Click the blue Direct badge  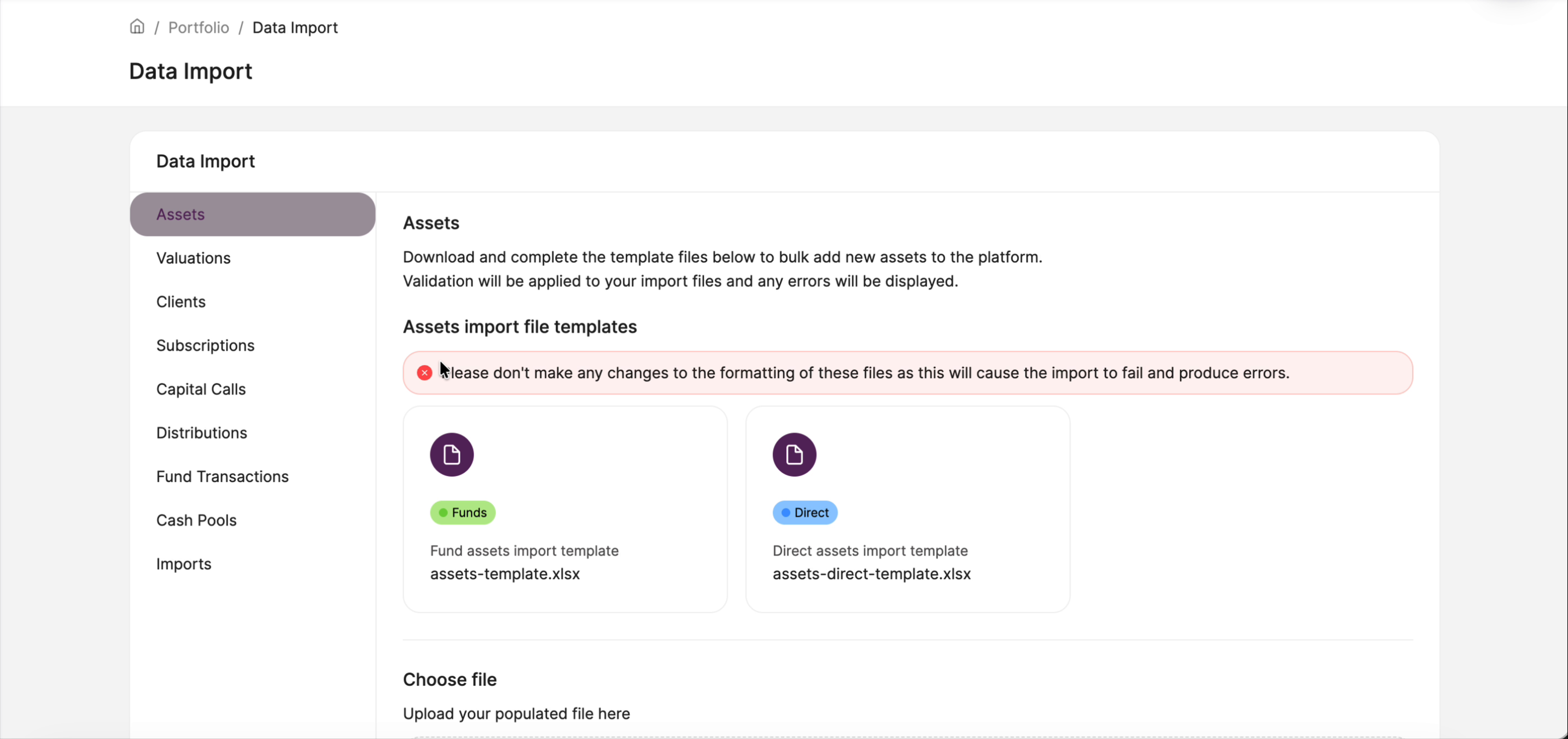click(805, 513)
